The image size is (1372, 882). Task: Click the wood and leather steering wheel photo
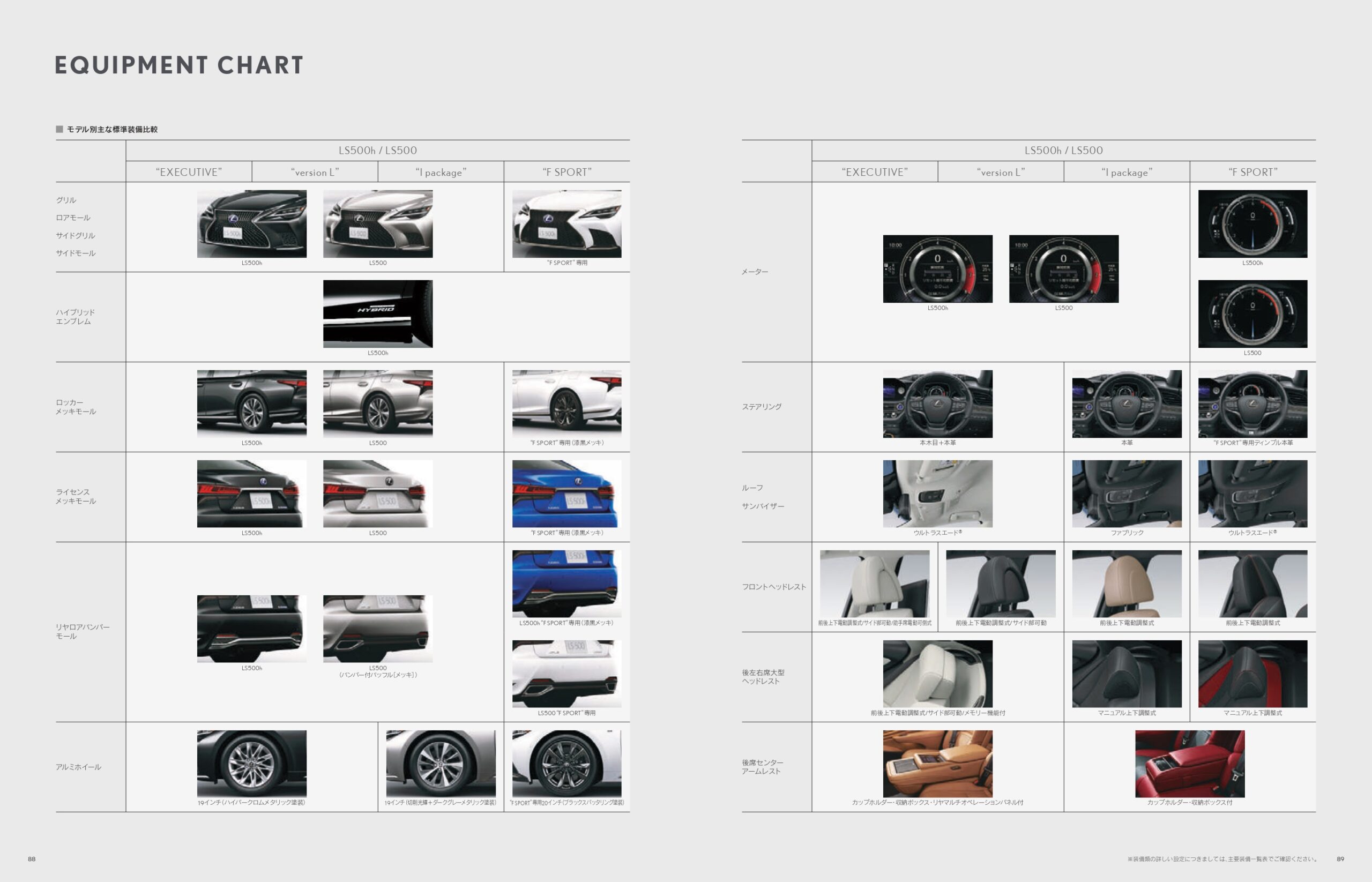tap(937, 404)
